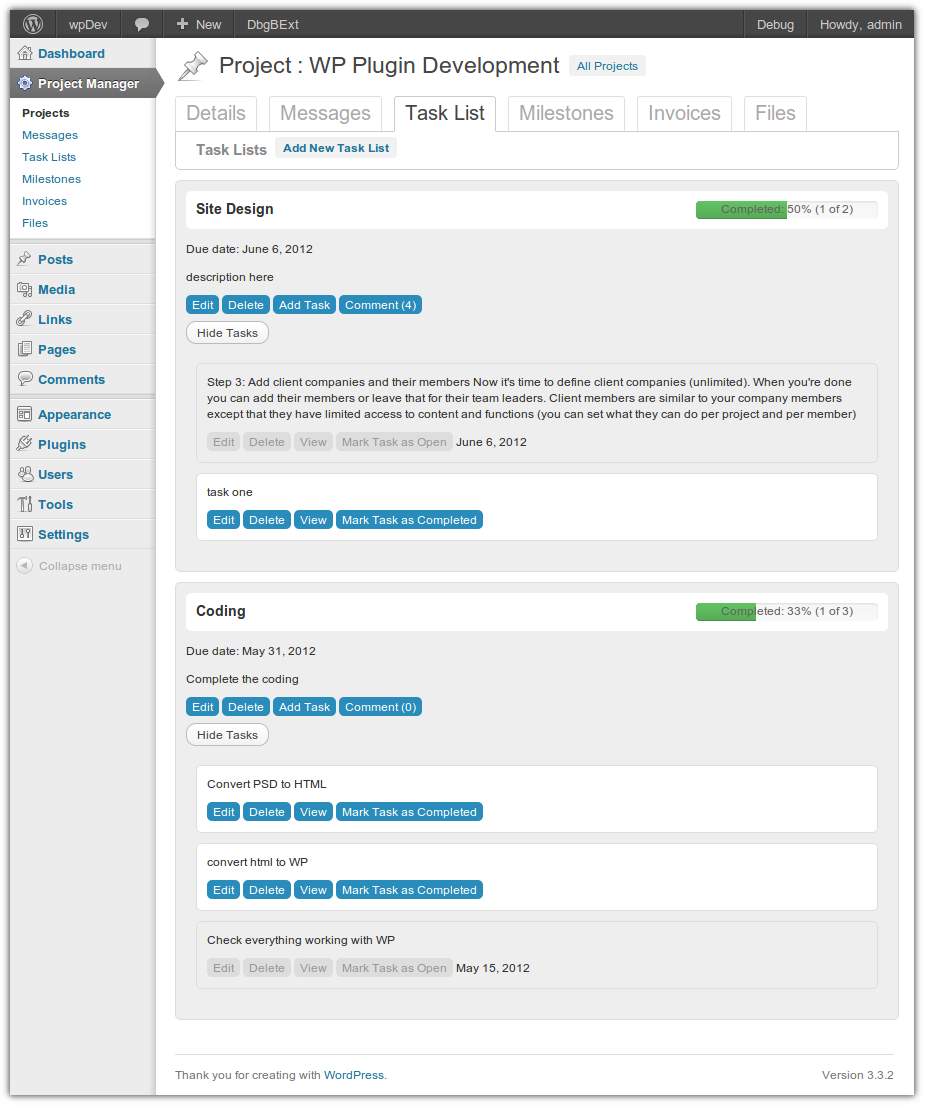This screenshot has height=1107, width=926.
Task: Mark 'convert html to WP' task as Completed
Action: click(x=409, y=890)
